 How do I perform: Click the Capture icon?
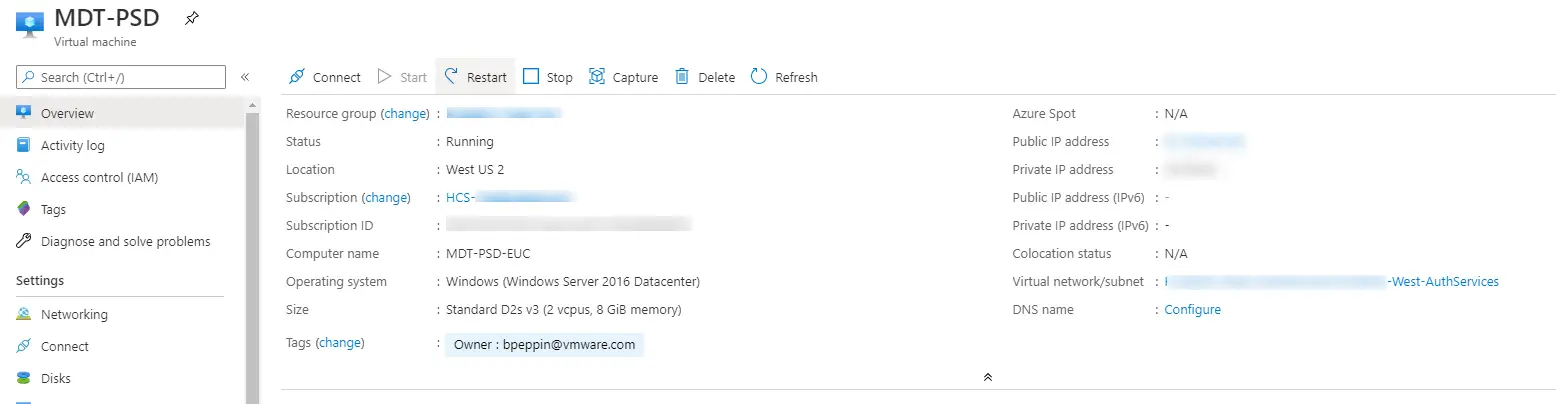[x=597, y=77]
